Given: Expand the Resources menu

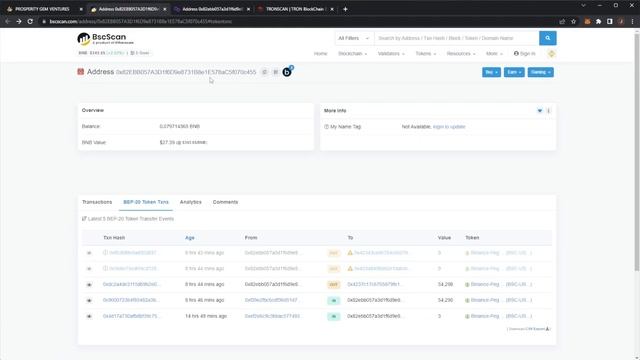Looking at the screenshot, I should click(461, 53).
